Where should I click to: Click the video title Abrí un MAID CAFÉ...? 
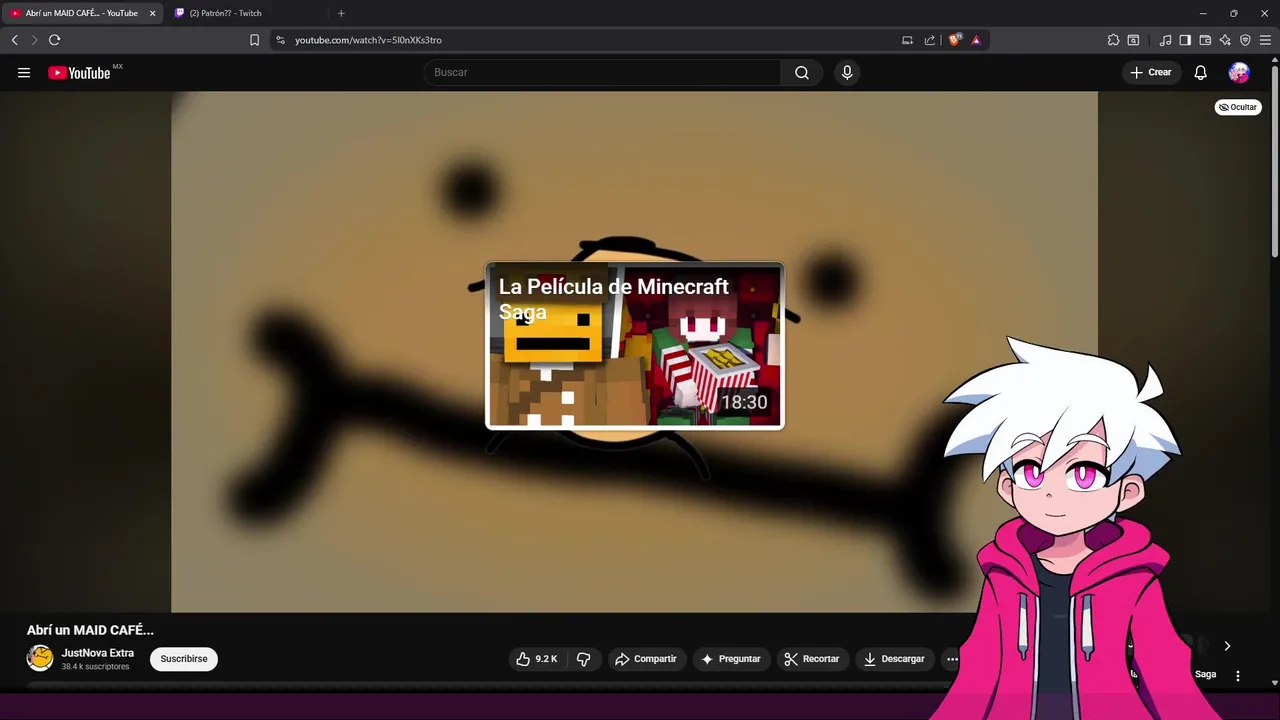pos(90,630)
